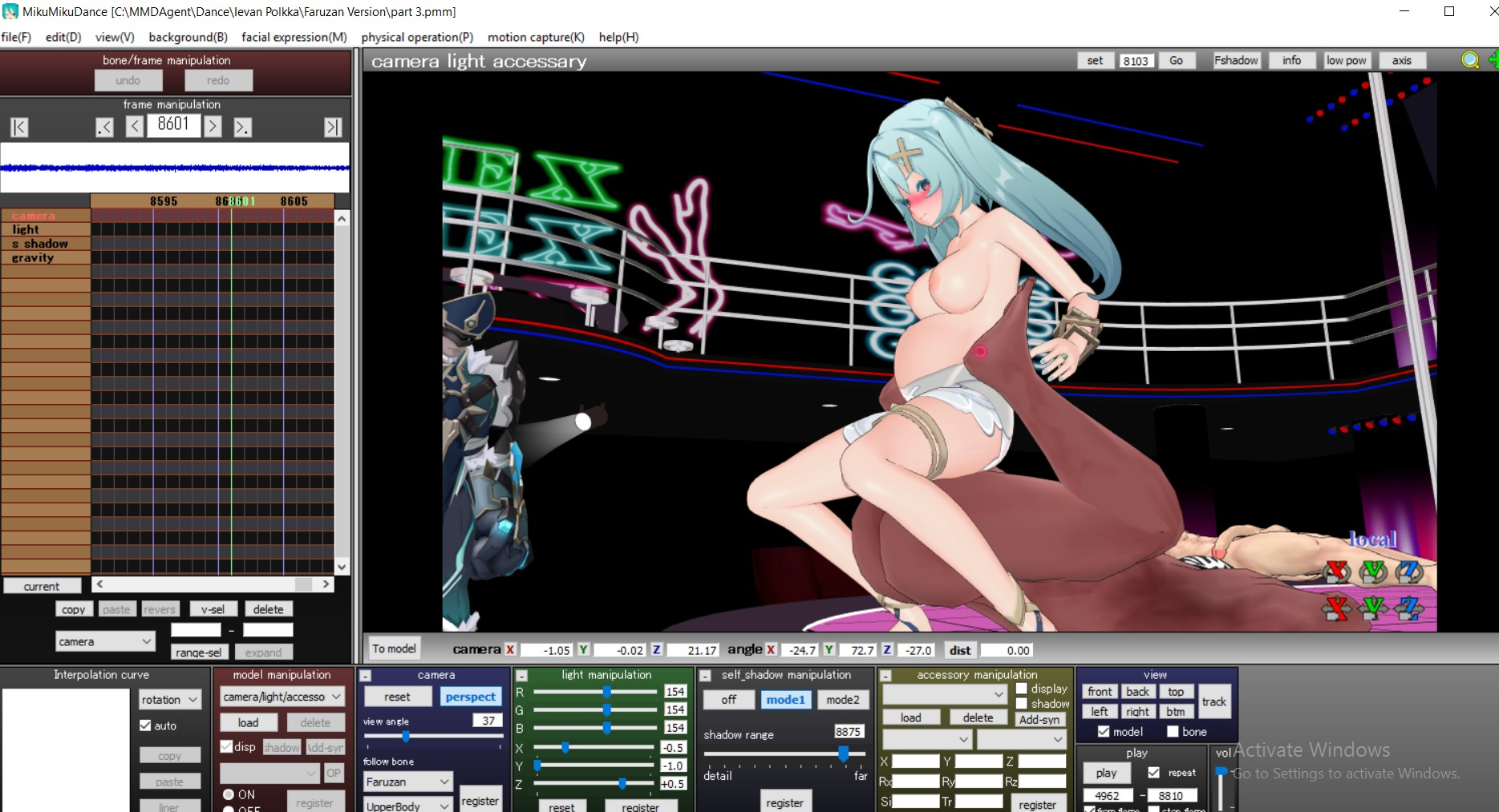Open the camera/light/accessory model dropdown
Image resolution: width=1499 pixels, height=812 pixels.
coord(282,697)
